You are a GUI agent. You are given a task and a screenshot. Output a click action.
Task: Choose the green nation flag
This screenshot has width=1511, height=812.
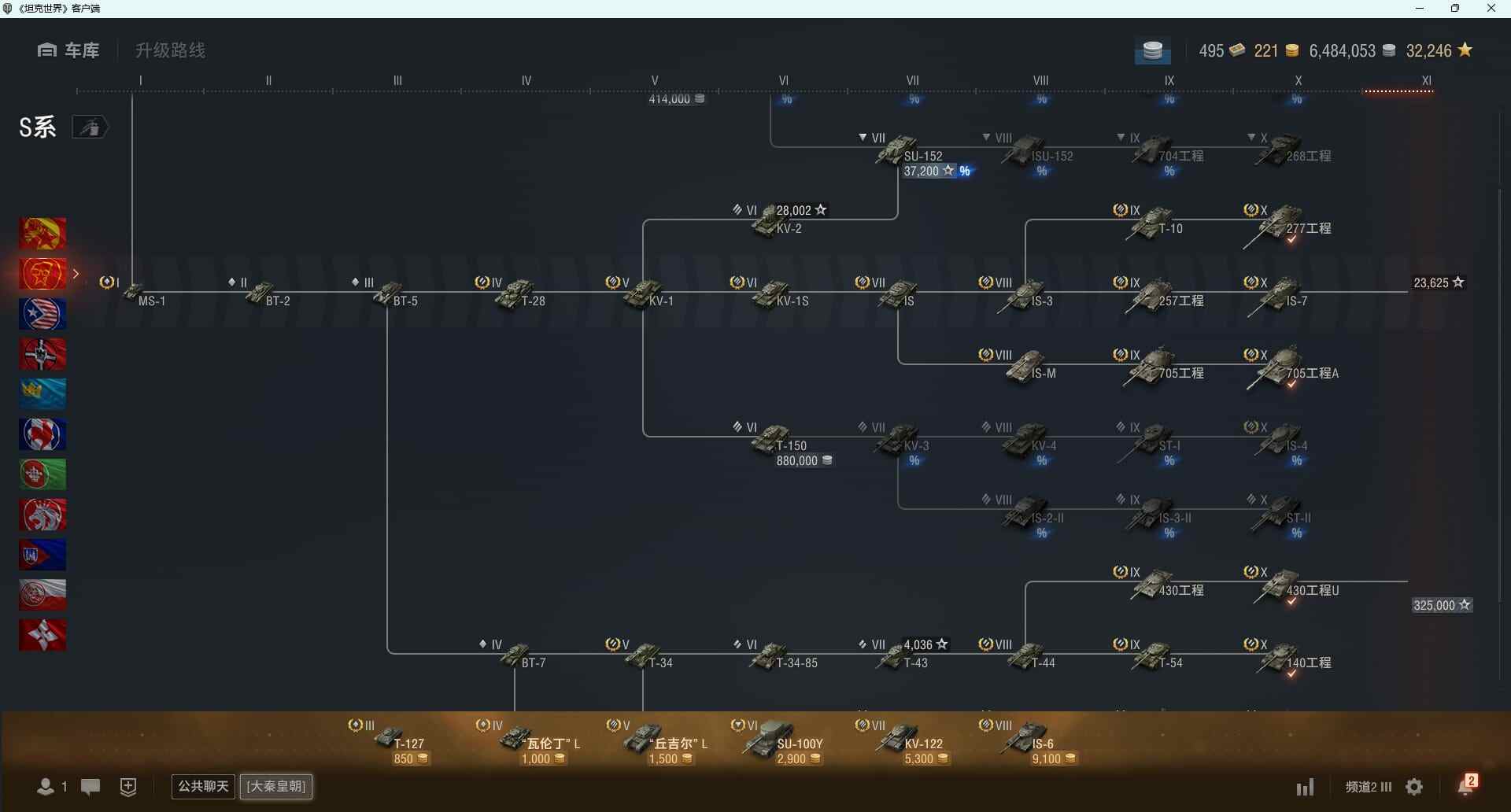tap(42, 474)
